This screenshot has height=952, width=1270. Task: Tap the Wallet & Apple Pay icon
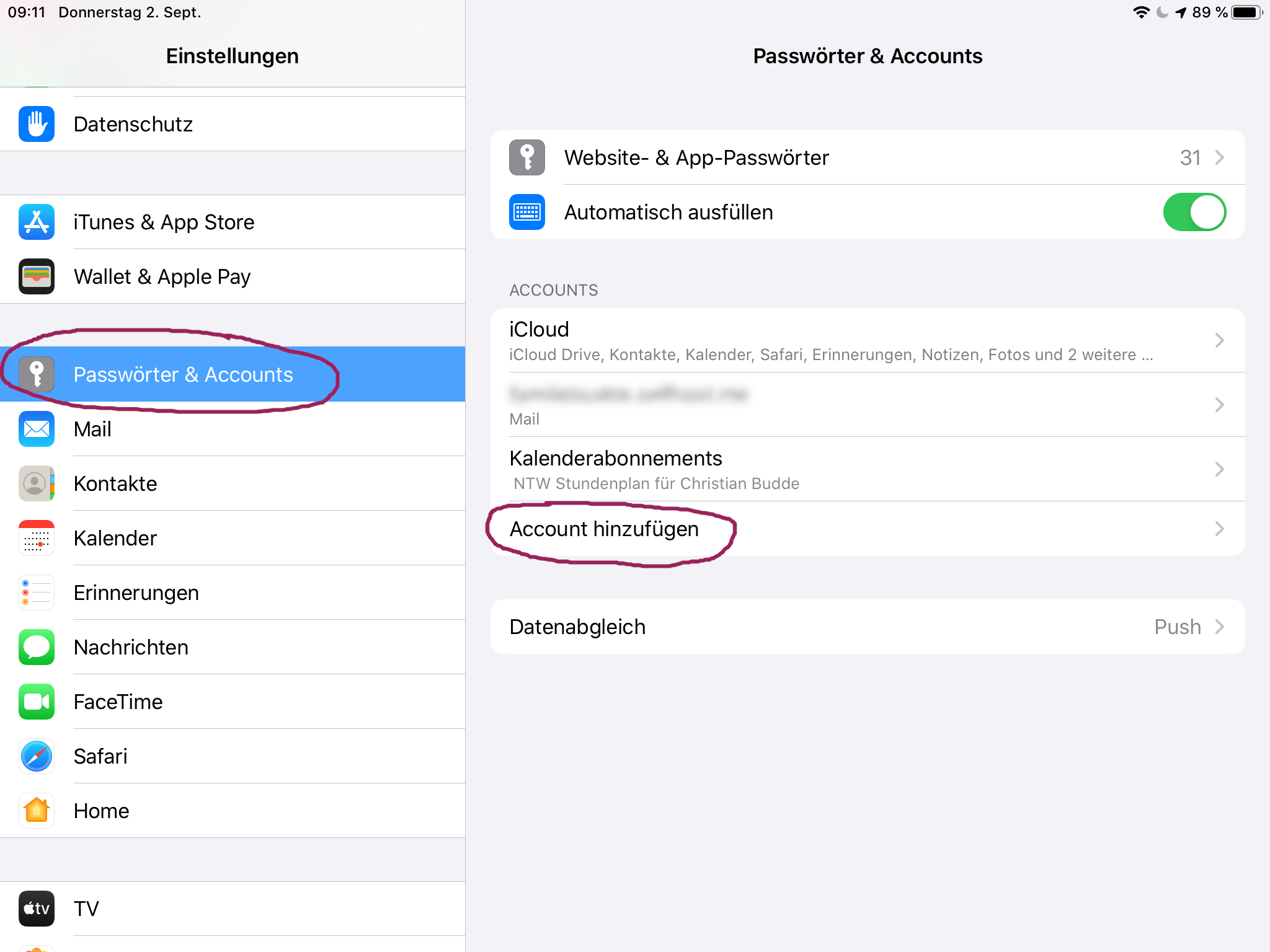(37, 276)
